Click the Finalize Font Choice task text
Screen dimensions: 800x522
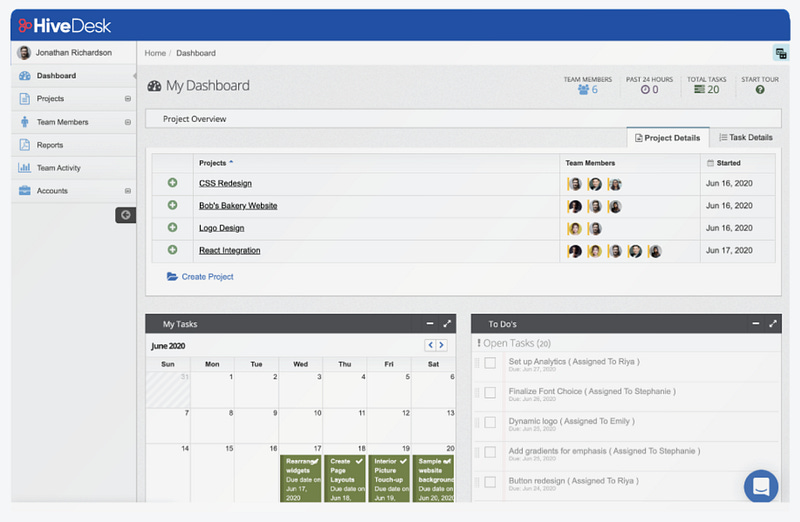click(x=592, y=391)
